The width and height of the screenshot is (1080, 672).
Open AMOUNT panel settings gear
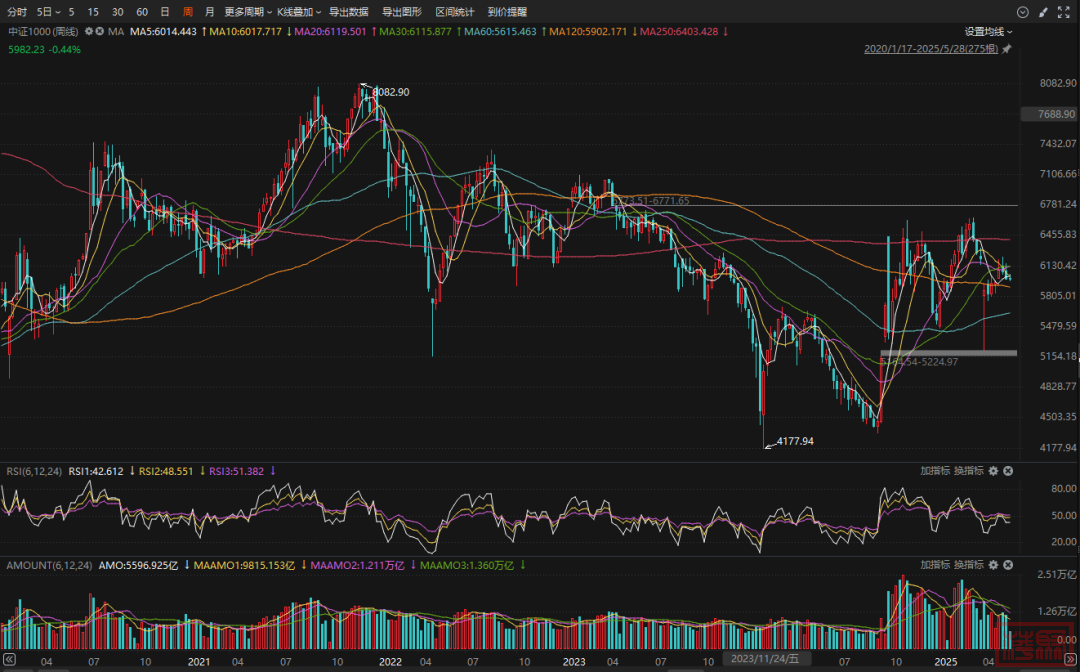point(993,565)
